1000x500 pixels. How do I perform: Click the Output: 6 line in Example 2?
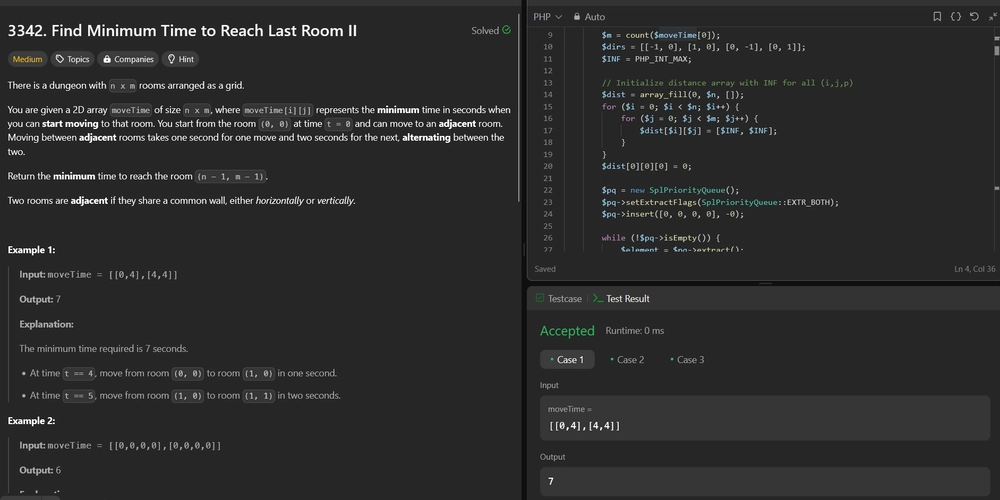40,470
